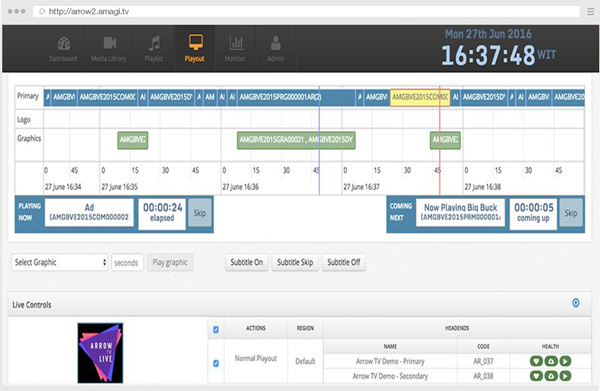This screenshot has height=391, width=600.
Task: Click middle health icon for Arrow TV Demo - Primary
Action: pos(551,361)
